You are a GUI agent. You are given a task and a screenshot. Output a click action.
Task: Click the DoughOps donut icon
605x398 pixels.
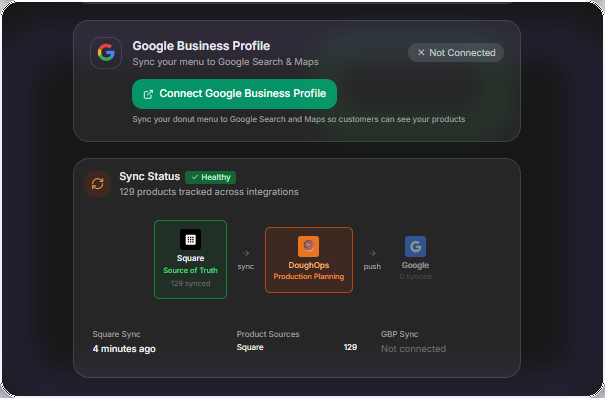pos(308,246)
